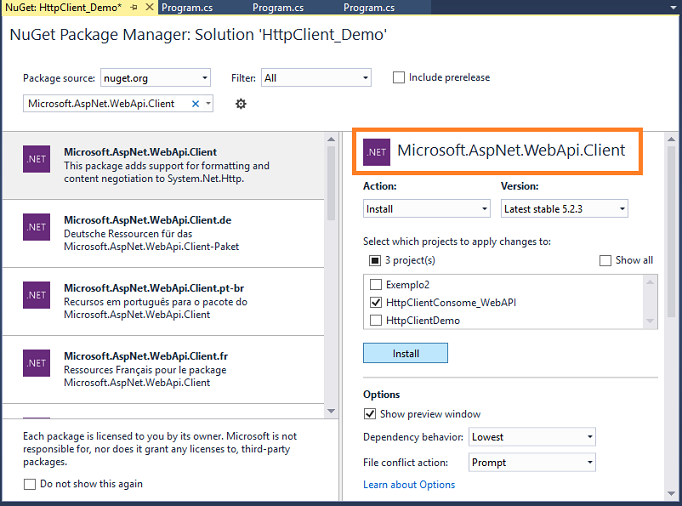682x506 pixels.
Task: Check the Exemplo2 project
Action: point(376,285)
